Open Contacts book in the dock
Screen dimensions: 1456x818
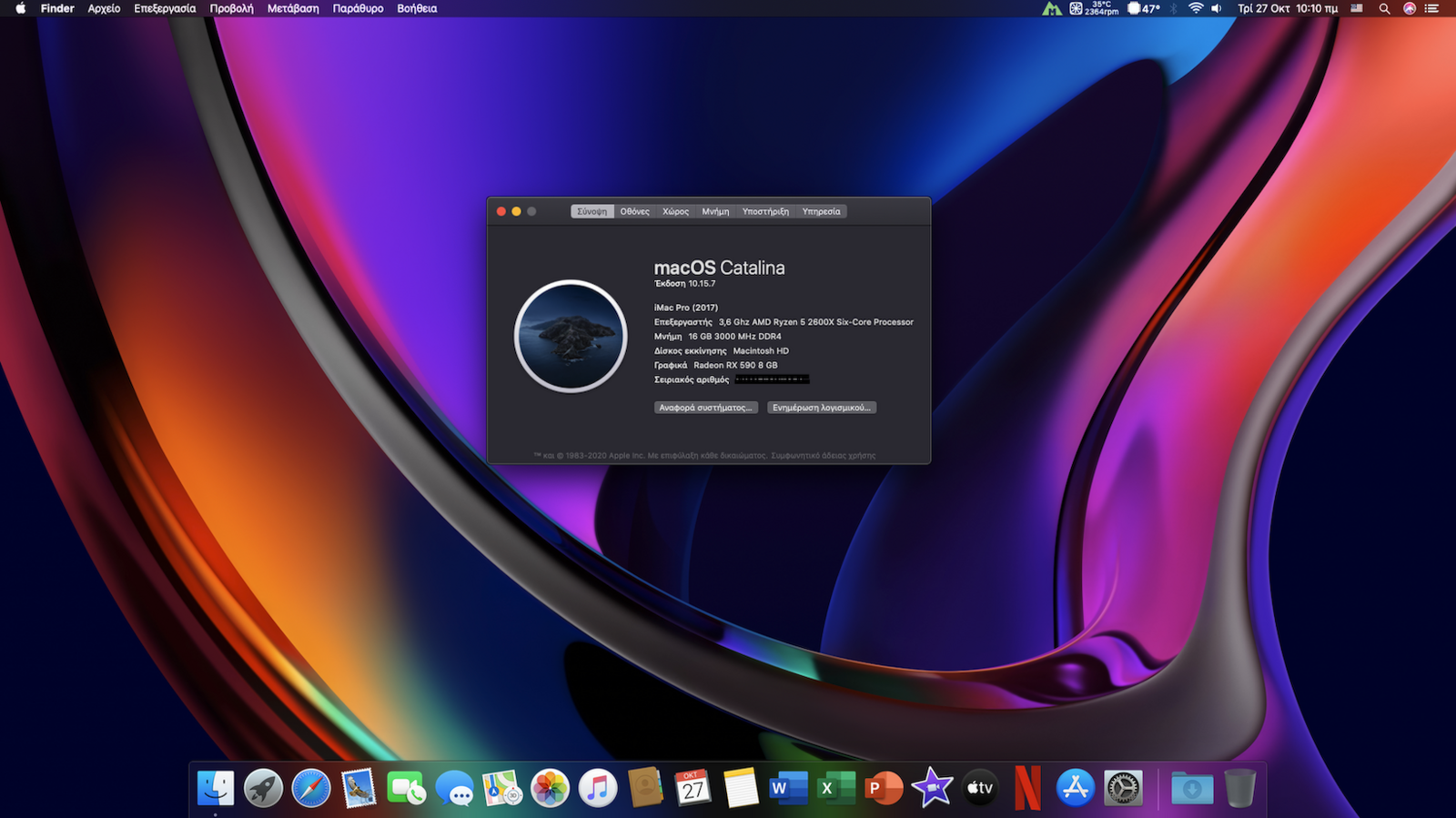645,788
